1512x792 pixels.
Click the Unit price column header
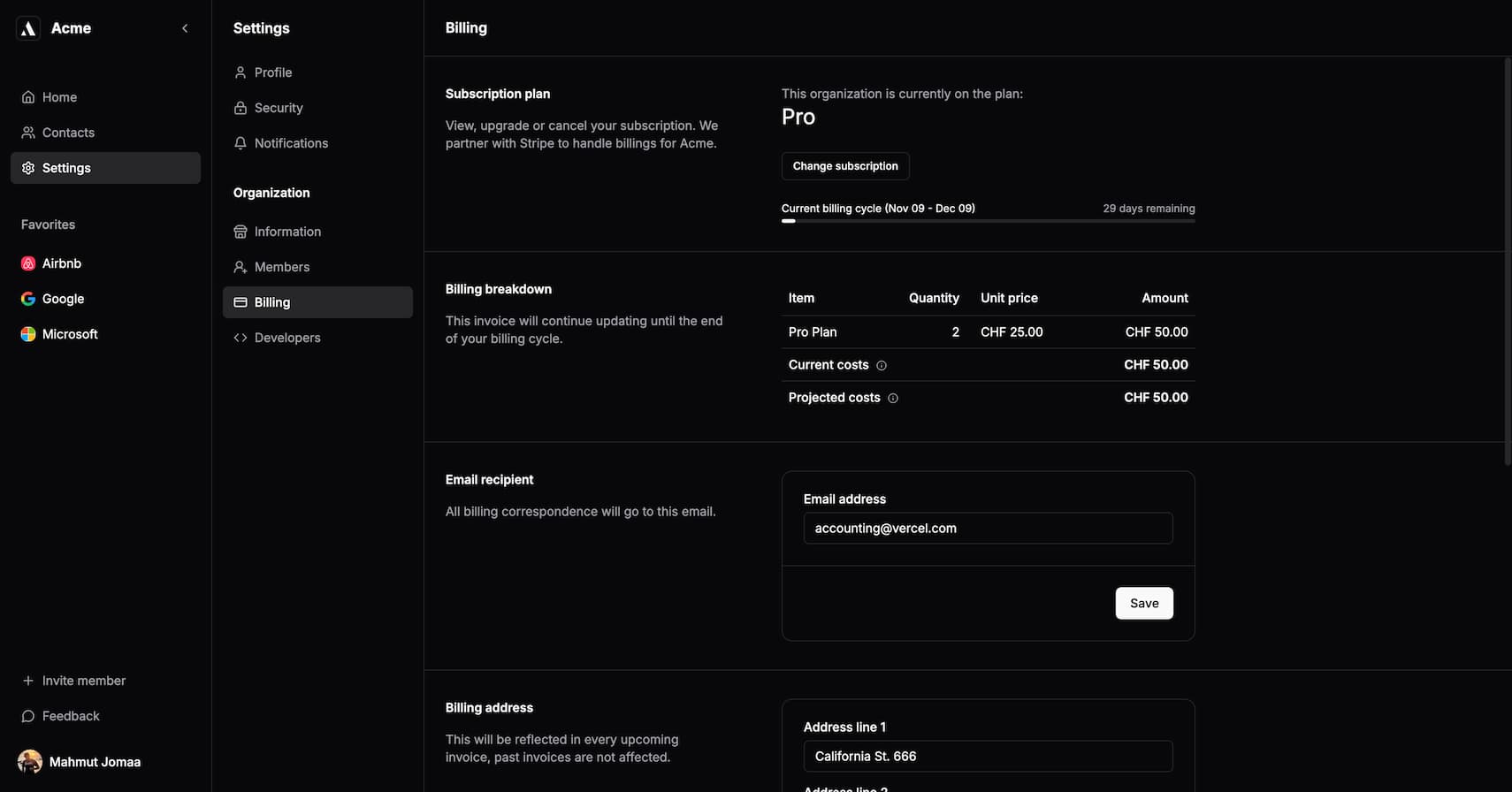click(1009, 298)
